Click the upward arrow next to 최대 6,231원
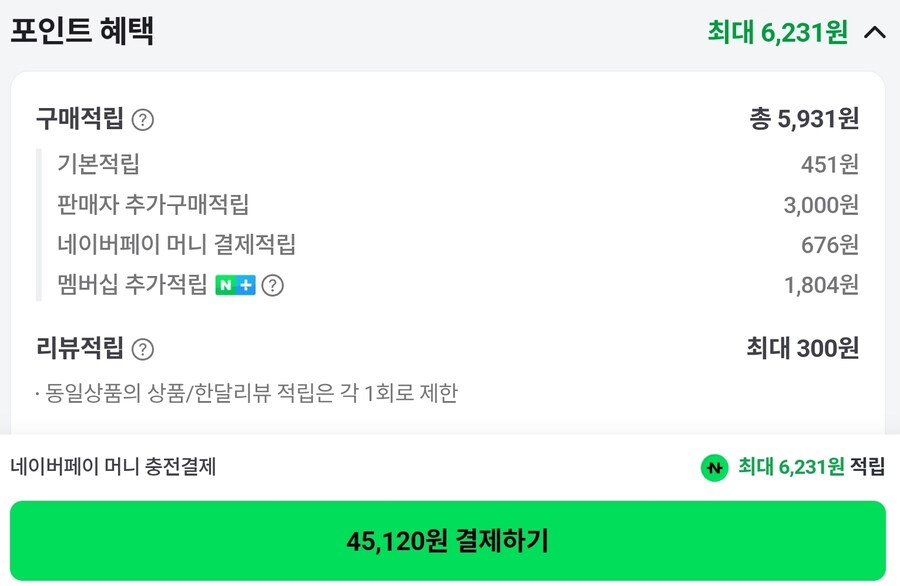The width and height of the screenshot is (900, 586). pyautogui.click(x=874, y=32)
